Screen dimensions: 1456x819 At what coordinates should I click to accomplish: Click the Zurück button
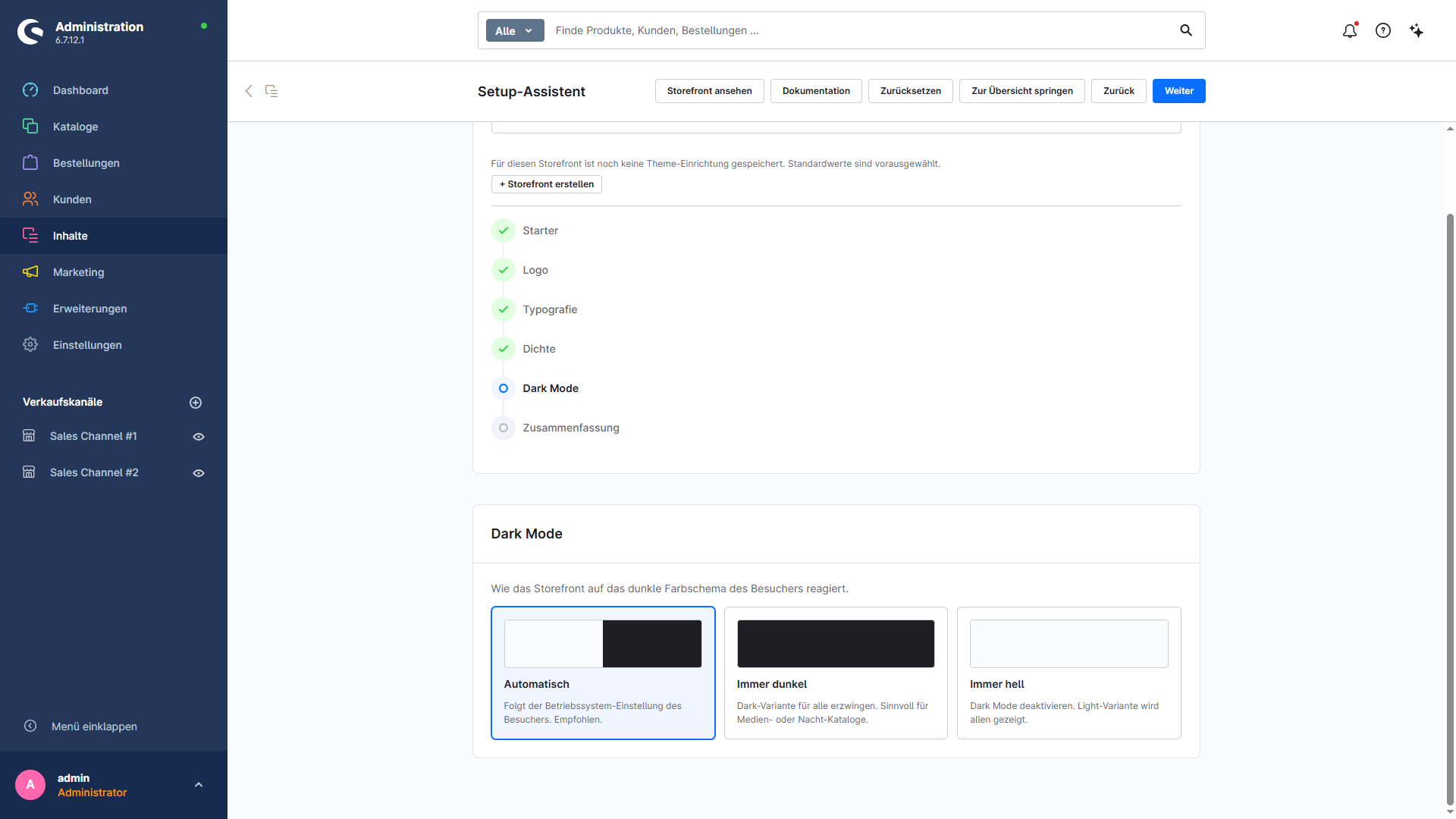(x=1119, y=91)
